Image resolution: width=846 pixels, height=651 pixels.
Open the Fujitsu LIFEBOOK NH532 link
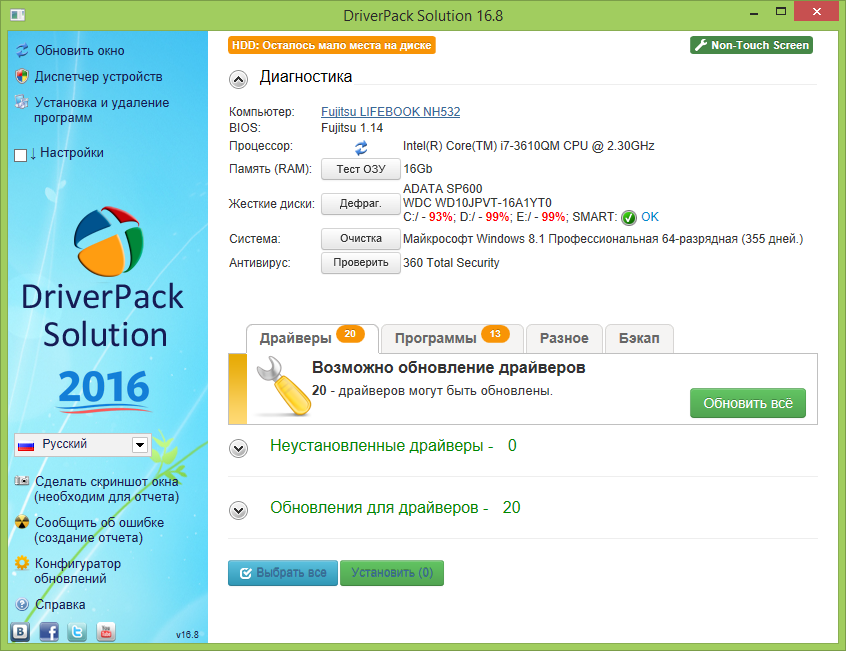(391, 112)
